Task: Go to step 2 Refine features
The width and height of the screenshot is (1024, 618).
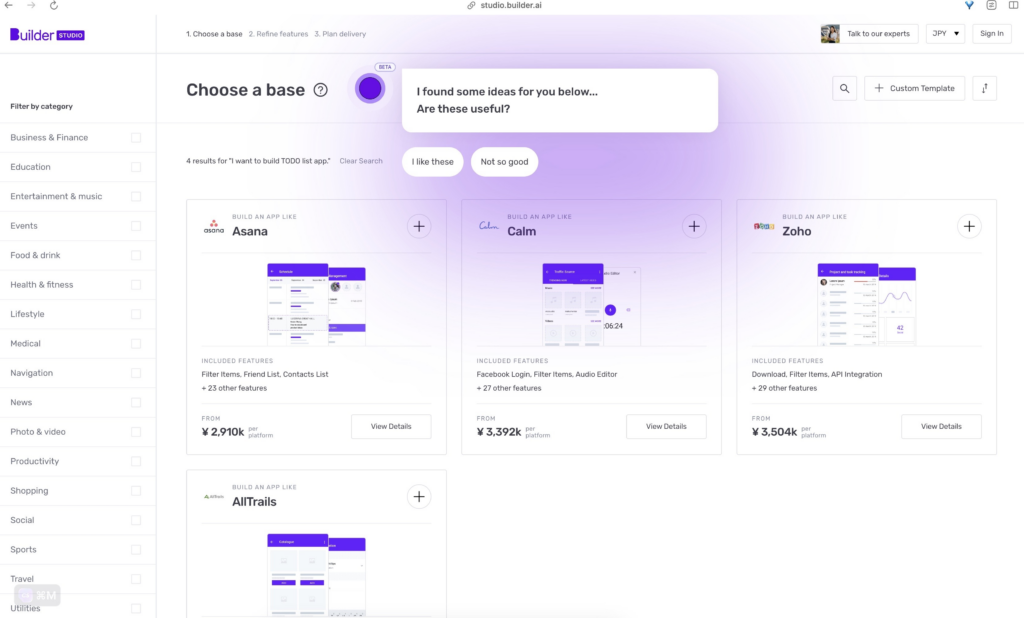Action: [278, 34]
